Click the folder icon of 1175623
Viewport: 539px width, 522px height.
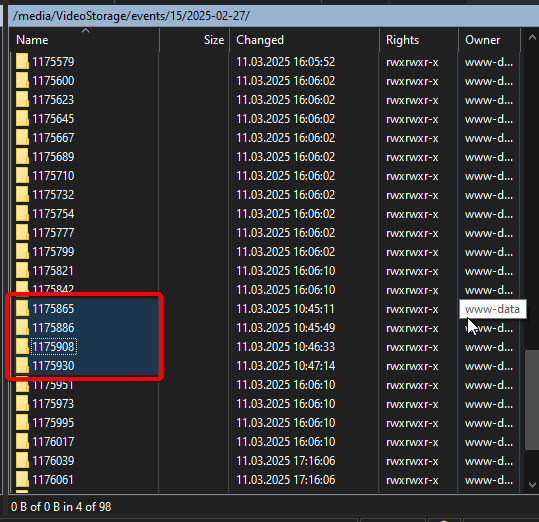tap(22, 100)
